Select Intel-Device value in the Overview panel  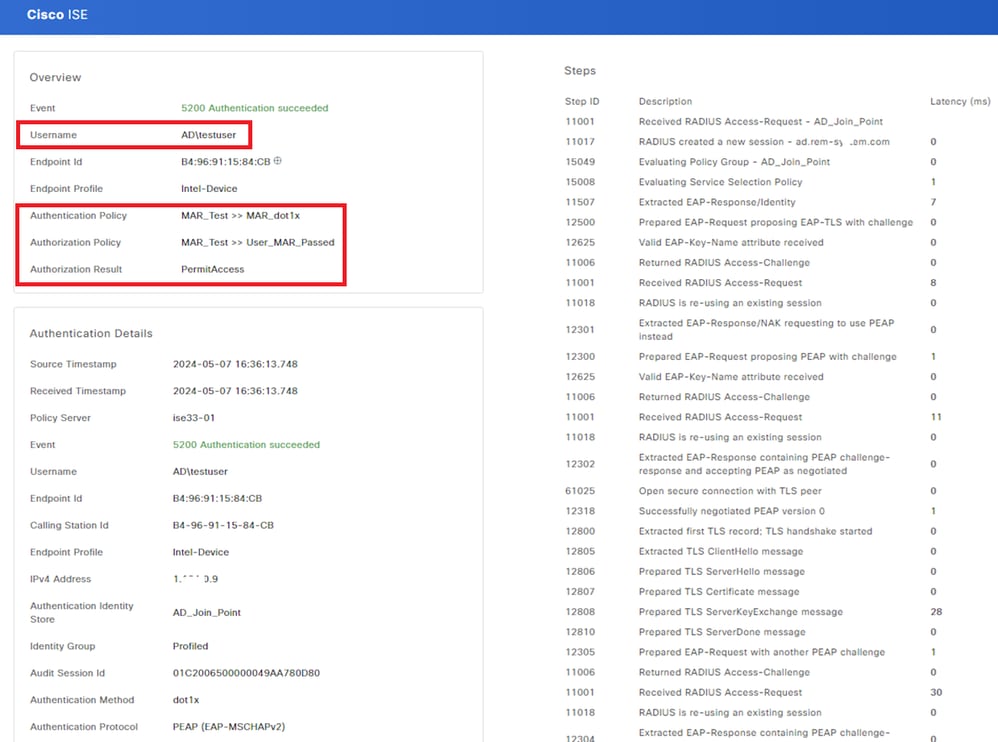click(x=209, y=188)
